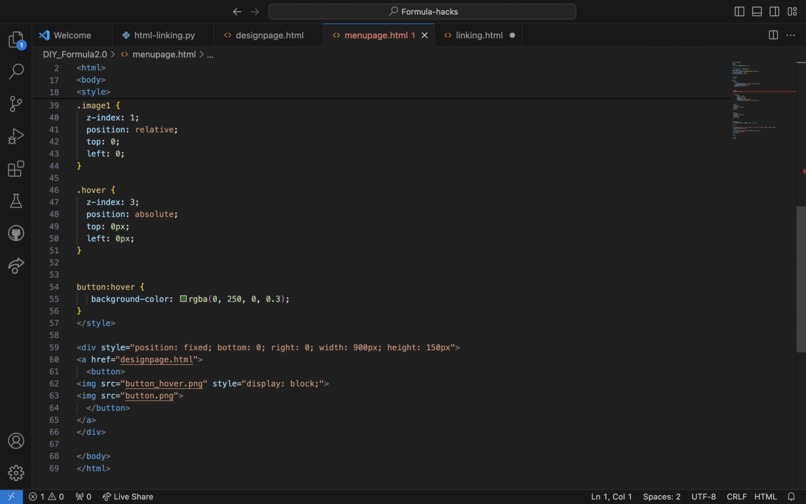
Task: Click the button:hover selector text
Action: coord(105,286)
